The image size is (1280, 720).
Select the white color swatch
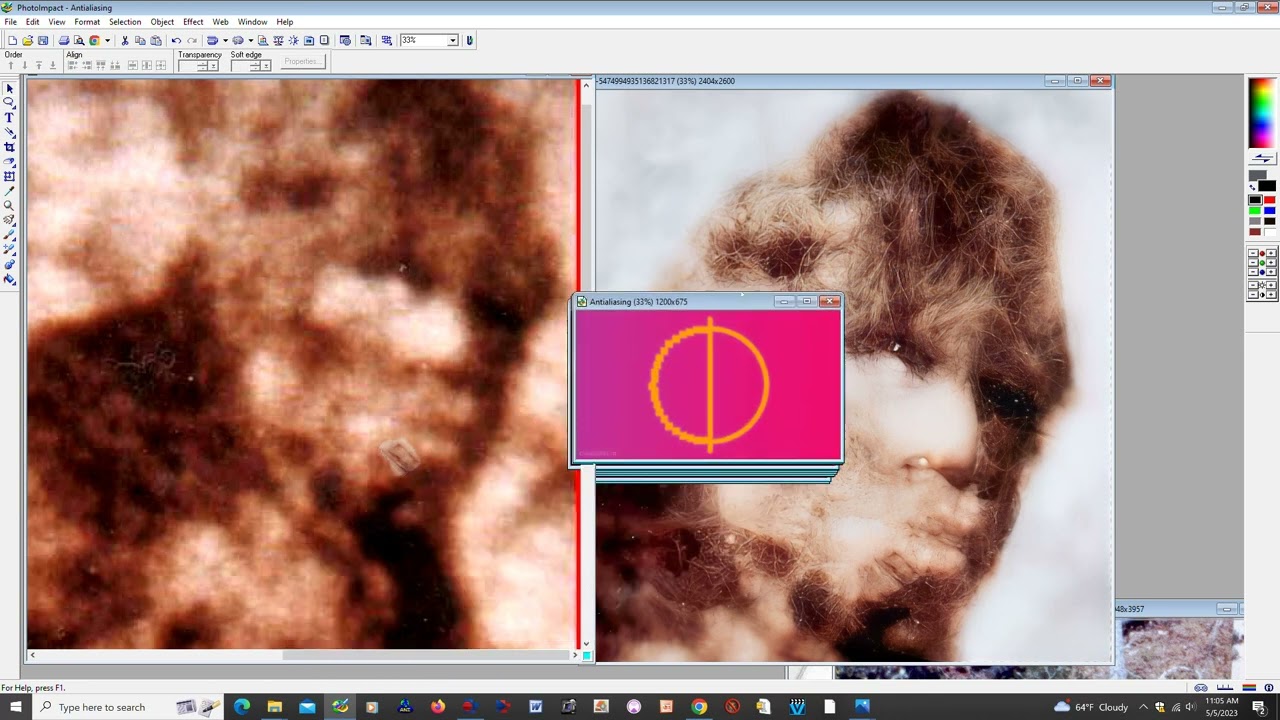(1270, 232)
